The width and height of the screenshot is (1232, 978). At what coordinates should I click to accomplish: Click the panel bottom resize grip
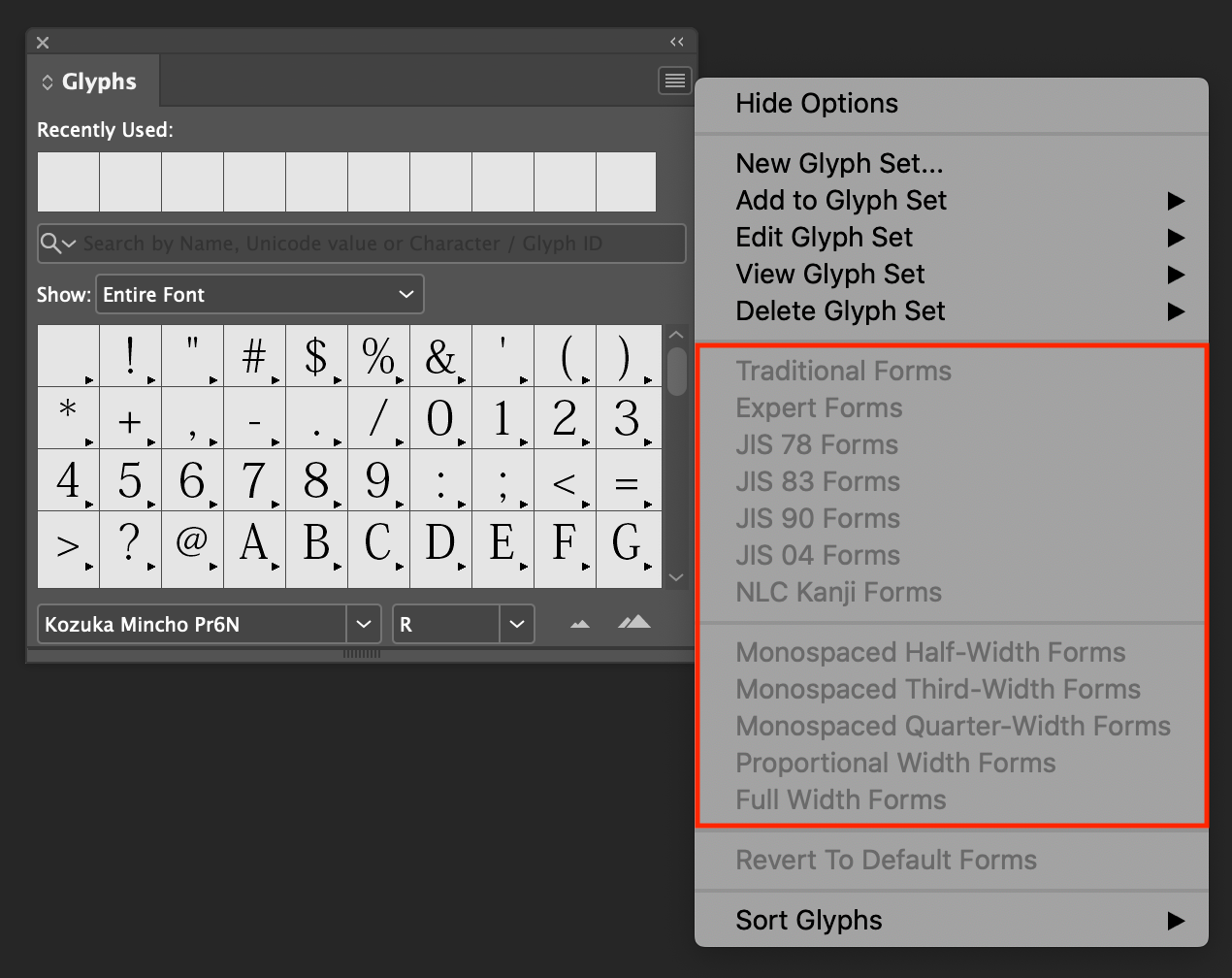(x=362, y=654)
